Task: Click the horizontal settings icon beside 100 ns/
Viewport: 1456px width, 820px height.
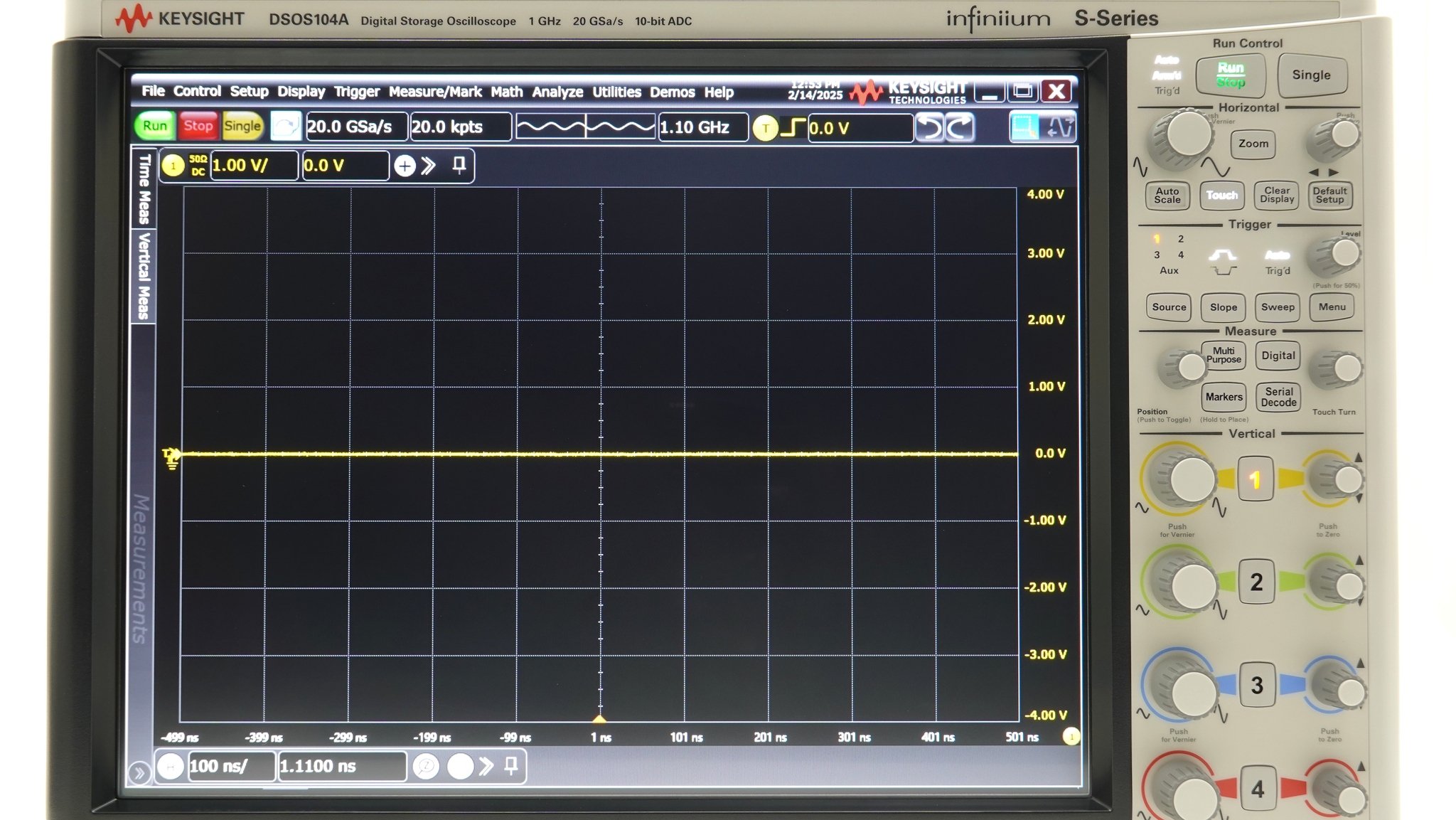Action: coord(171,767)
